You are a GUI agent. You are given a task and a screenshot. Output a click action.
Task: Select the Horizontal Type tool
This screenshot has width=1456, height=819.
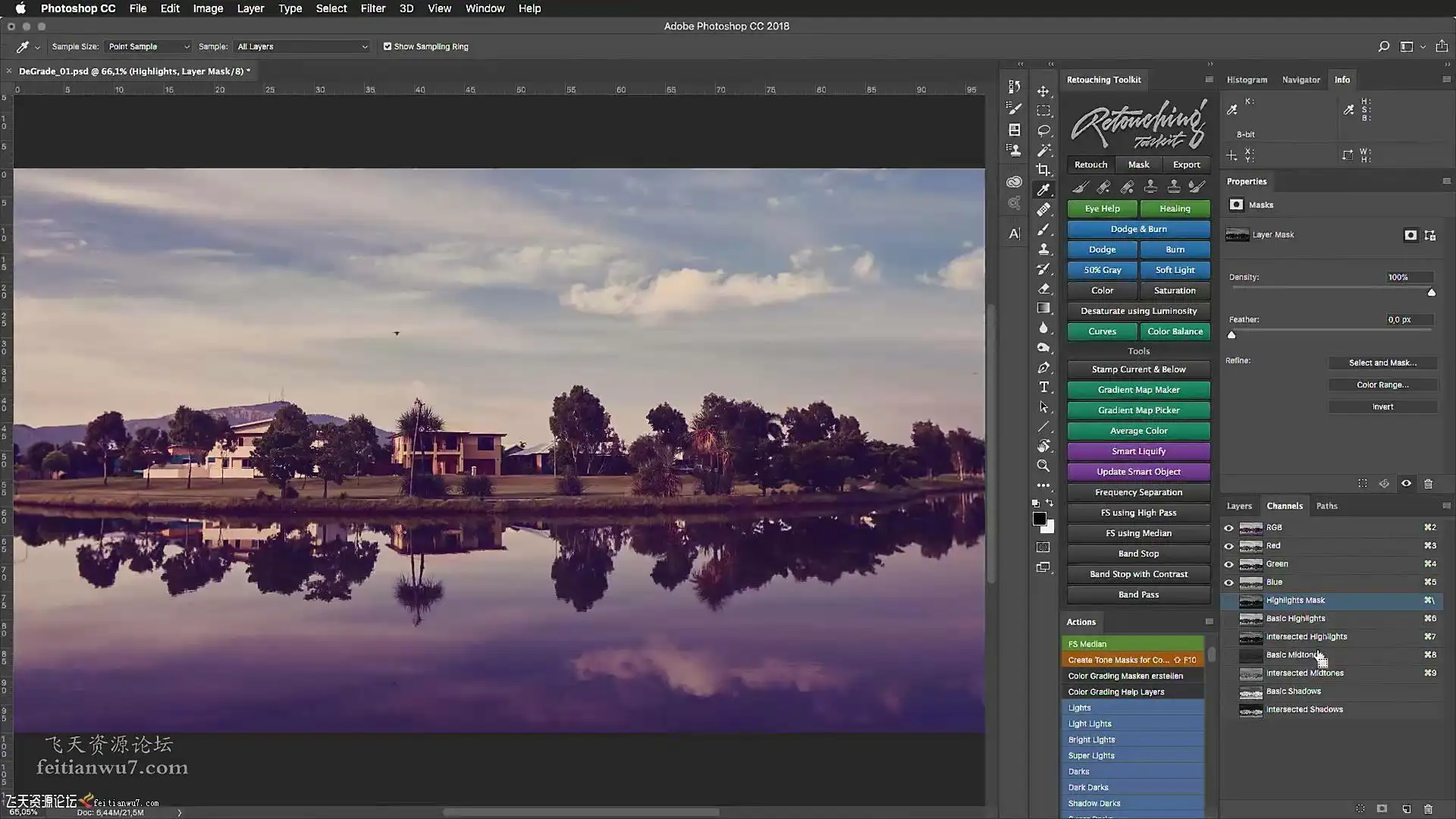coord(1043,387)
